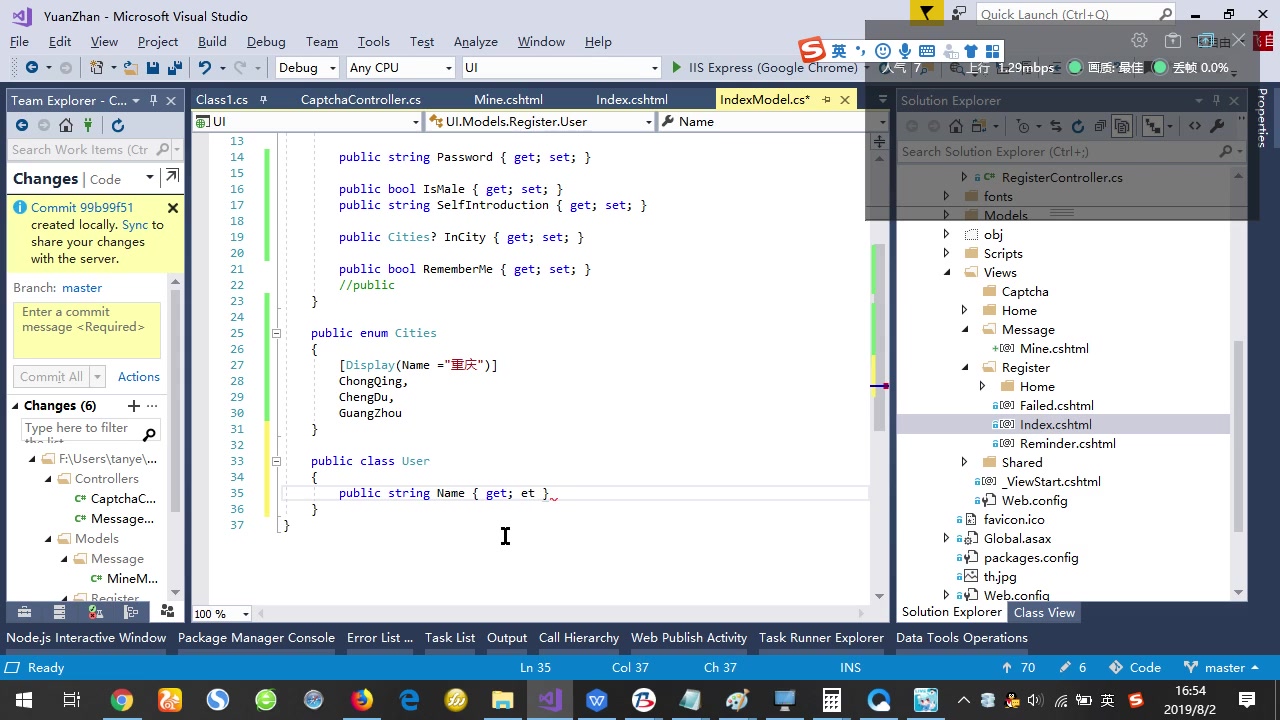Image resolution: width=1280 pixels, height=720 pixels.
Task: Click Navigate Backward toolbar arrow
Action: (x=32, y=67)
